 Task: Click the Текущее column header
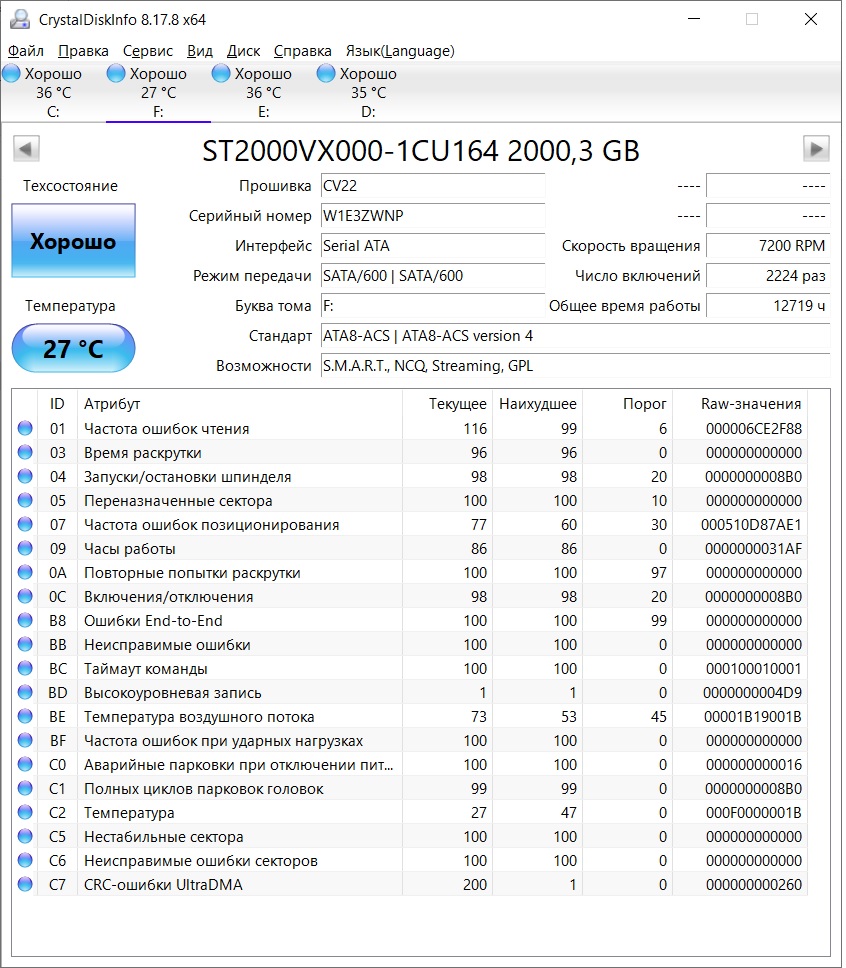click(447, 404)
